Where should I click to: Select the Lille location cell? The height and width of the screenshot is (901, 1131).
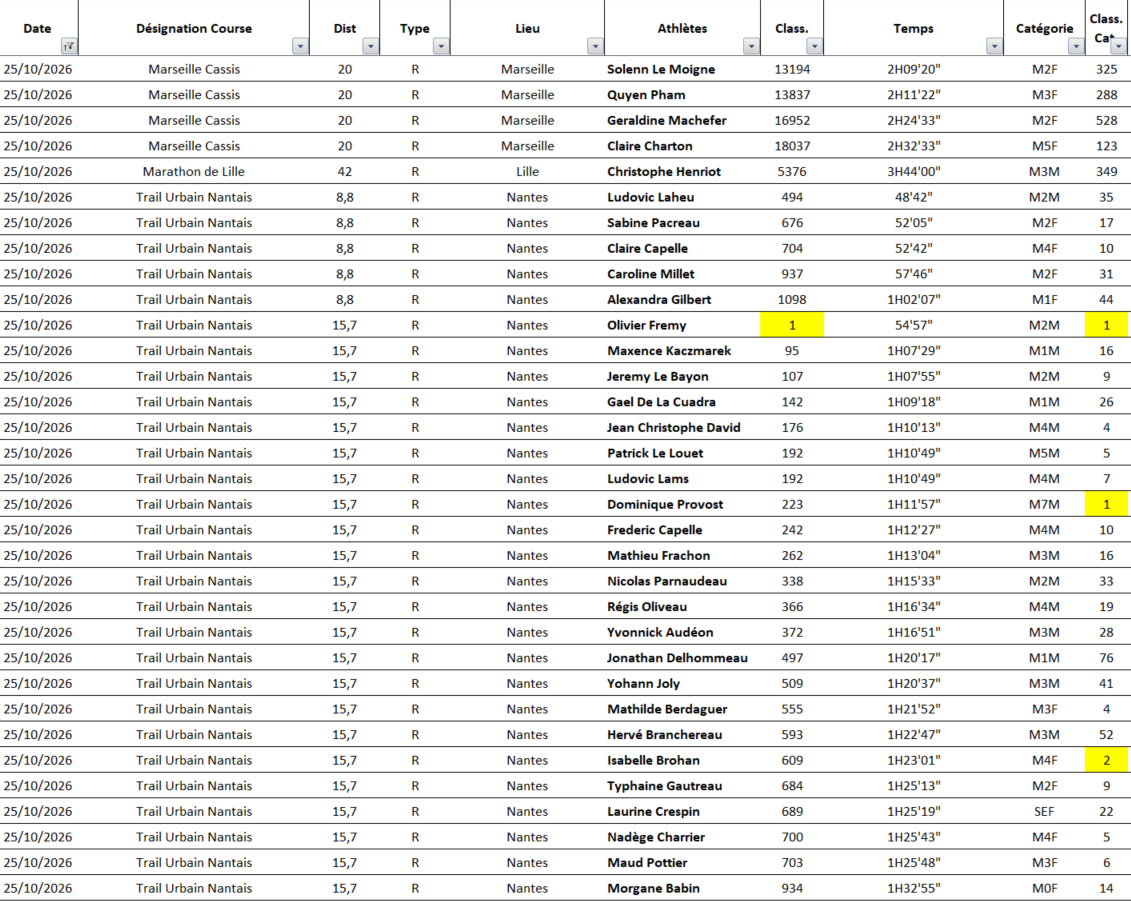527,172
